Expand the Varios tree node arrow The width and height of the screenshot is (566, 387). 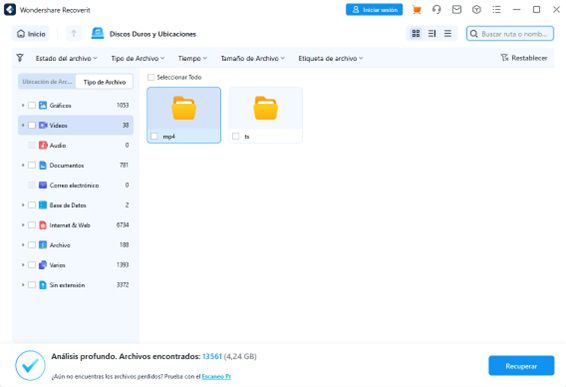coord(23,265)
